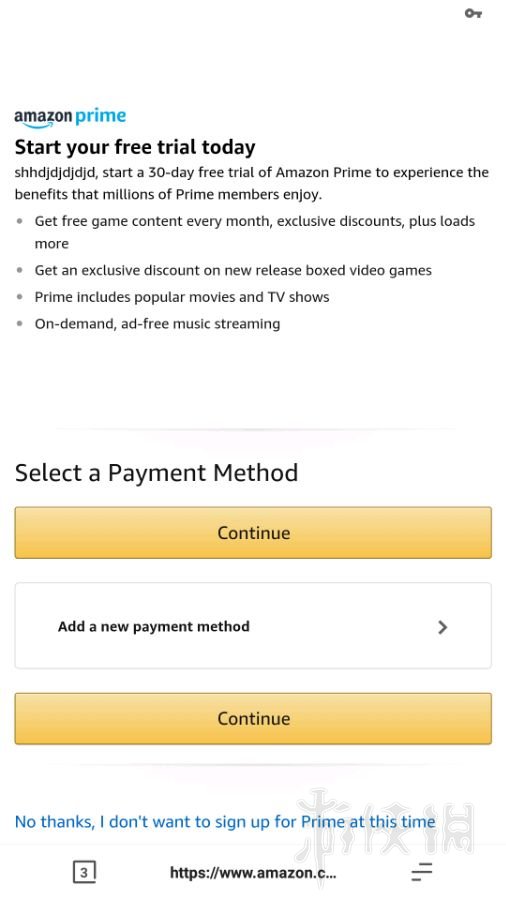The height and width of the screenshot is (900, 506).
Task: Click the bullet dot before On-demand music
Action: pos(20,324)
